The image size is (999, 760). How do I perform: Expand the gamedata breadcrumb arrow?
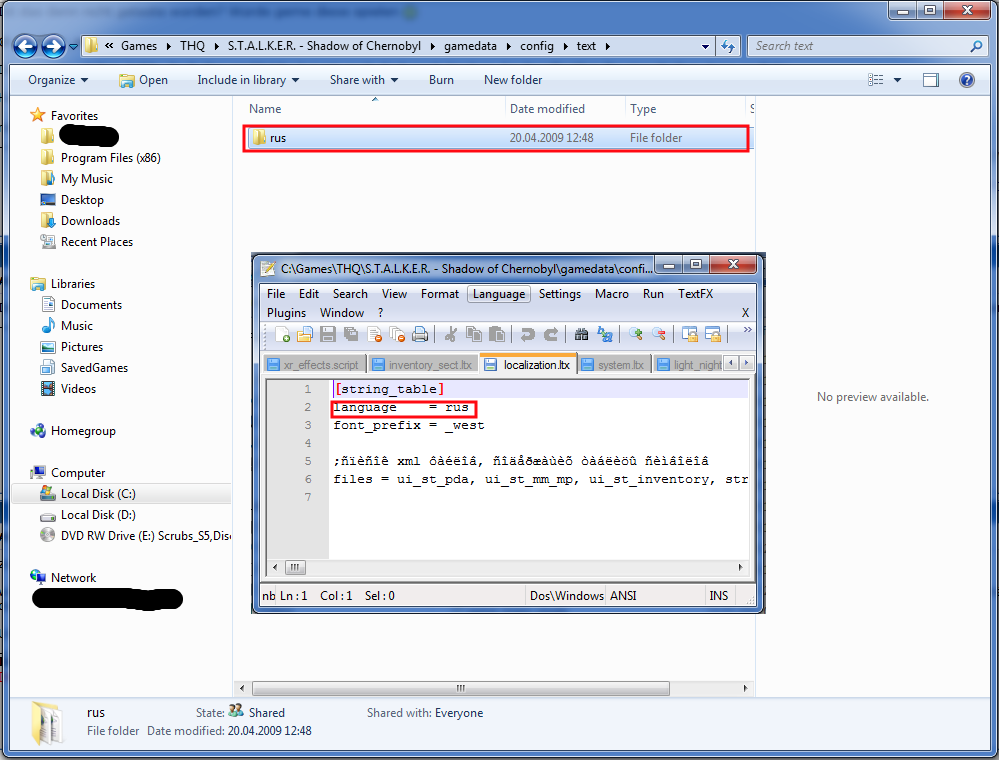508,46
